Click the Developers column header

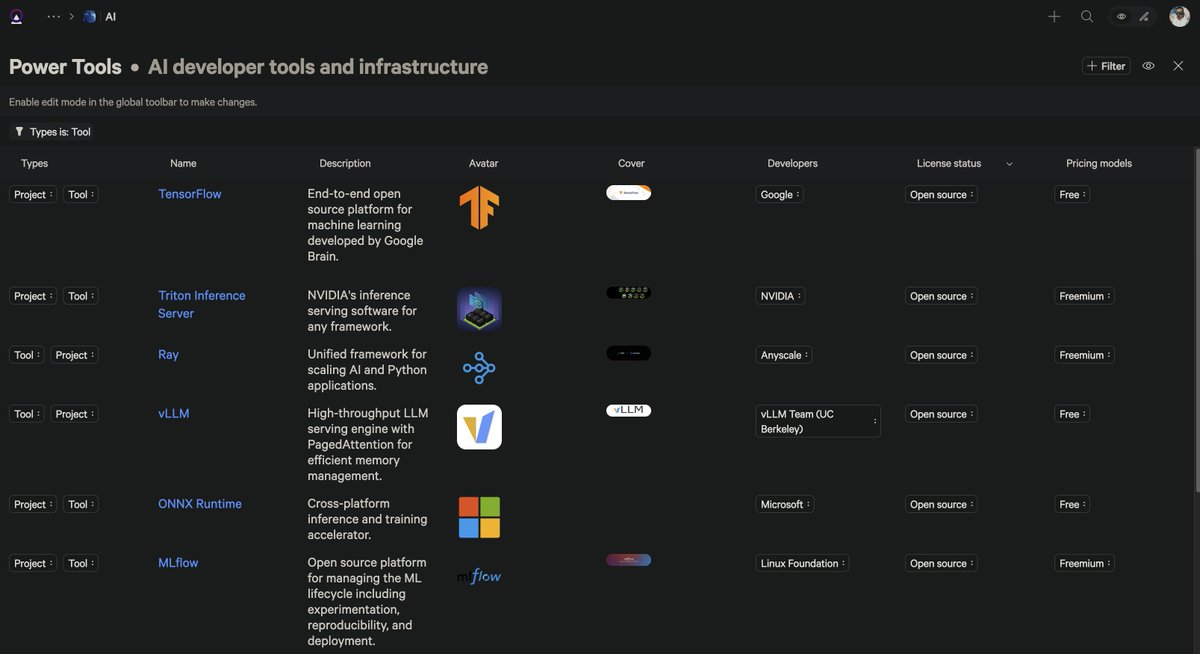point(792,163)
